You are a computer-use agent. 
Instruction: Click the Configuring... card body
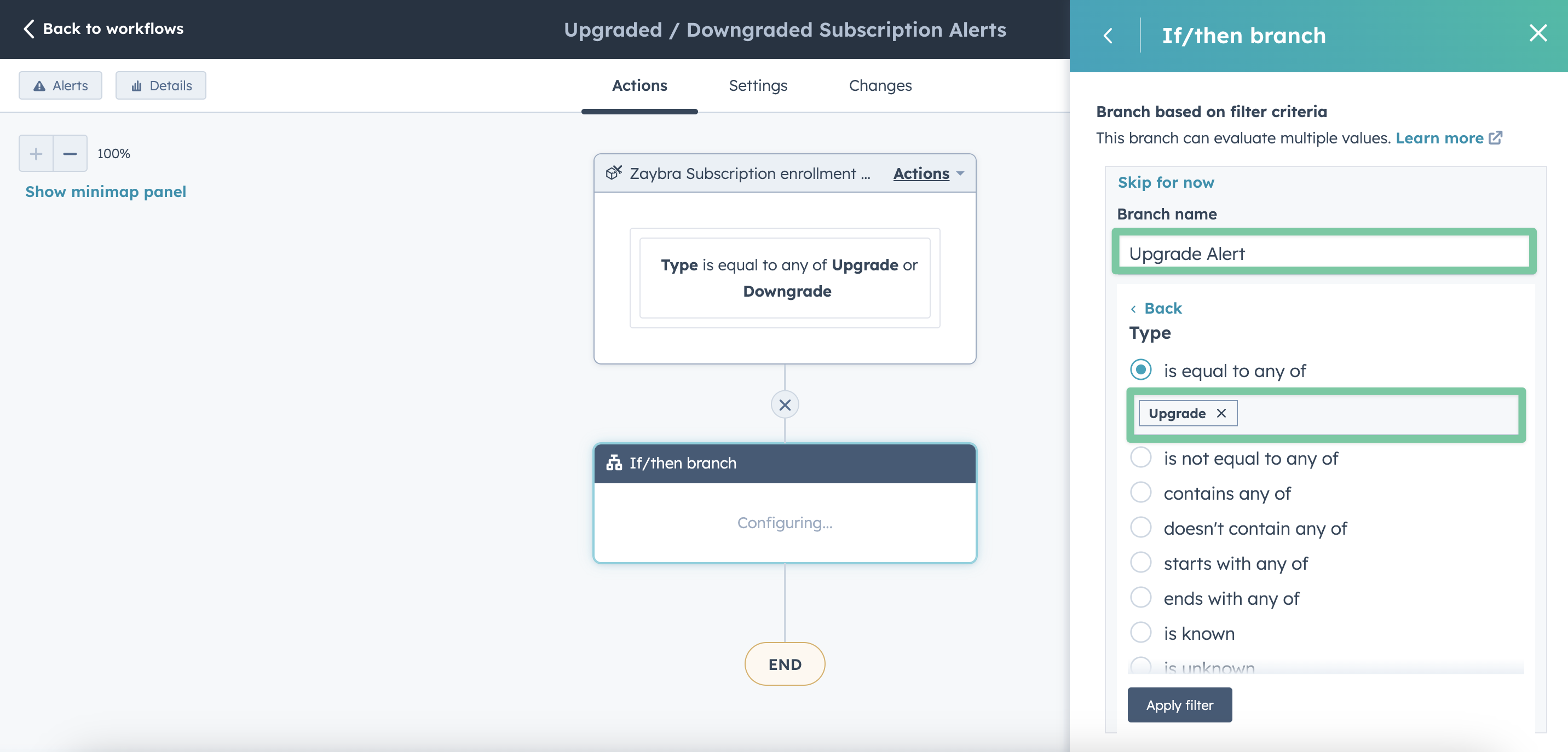[785, 523]
